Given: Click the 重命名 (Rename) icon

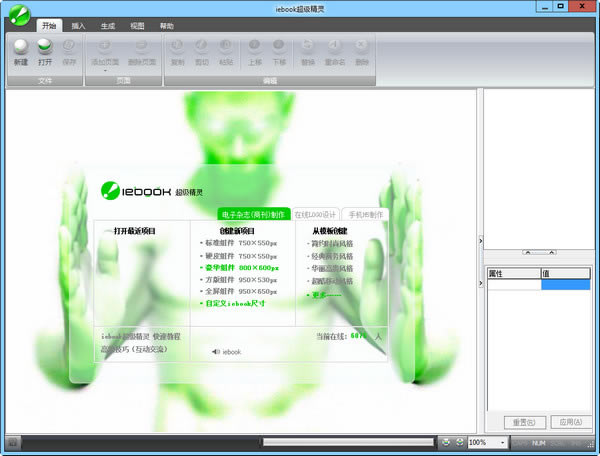Looking at the screenshot, I should point(335,45).
